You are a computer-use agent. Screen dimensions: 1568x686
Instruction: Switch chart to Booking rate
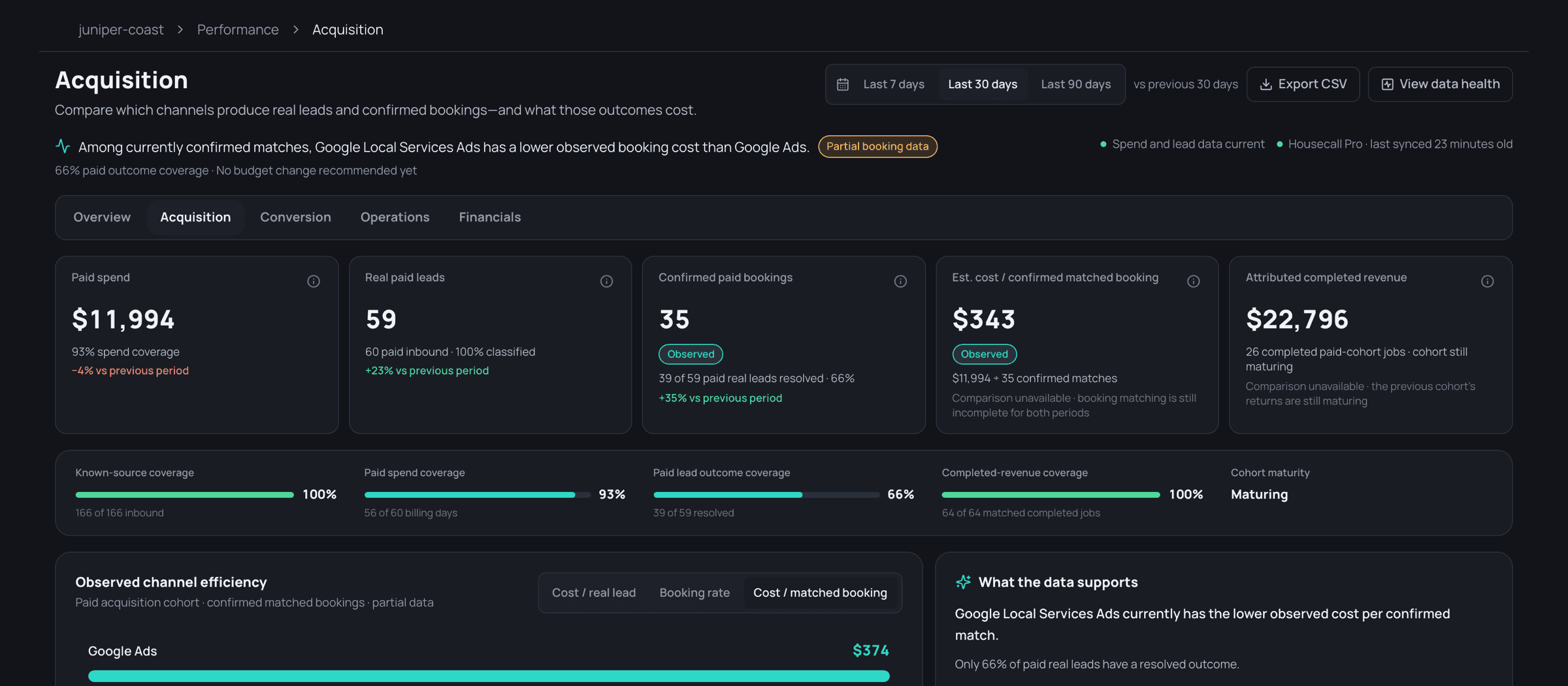click(694, 593)
